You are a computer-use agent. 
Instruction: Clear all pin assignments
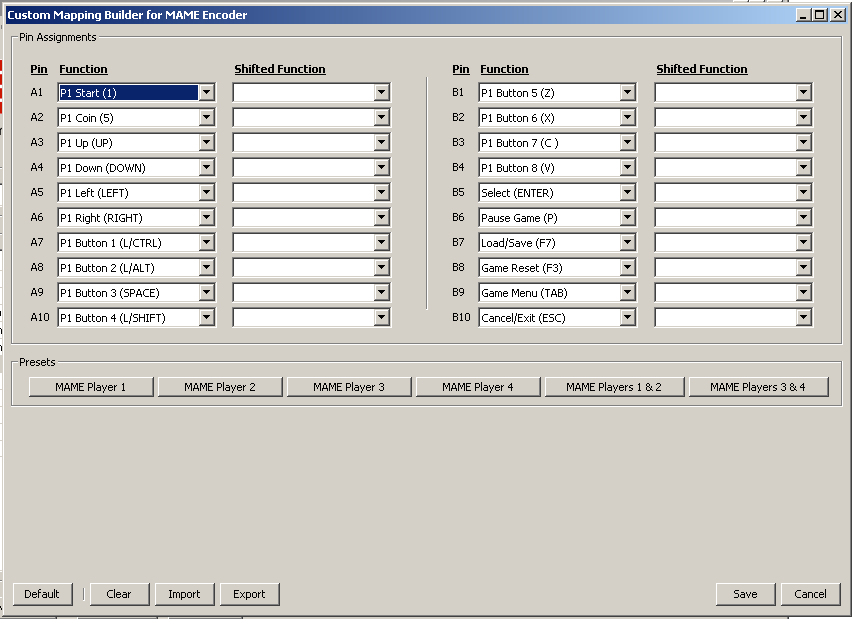pos(119,594)
